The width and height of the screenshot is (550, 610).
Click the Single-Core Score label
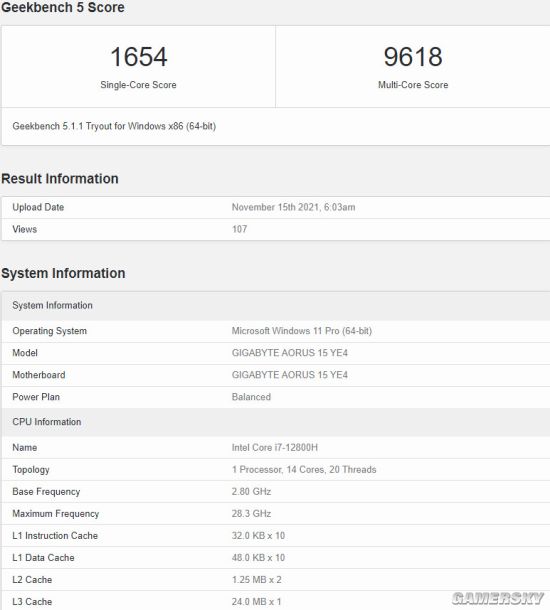pos(138,85)
